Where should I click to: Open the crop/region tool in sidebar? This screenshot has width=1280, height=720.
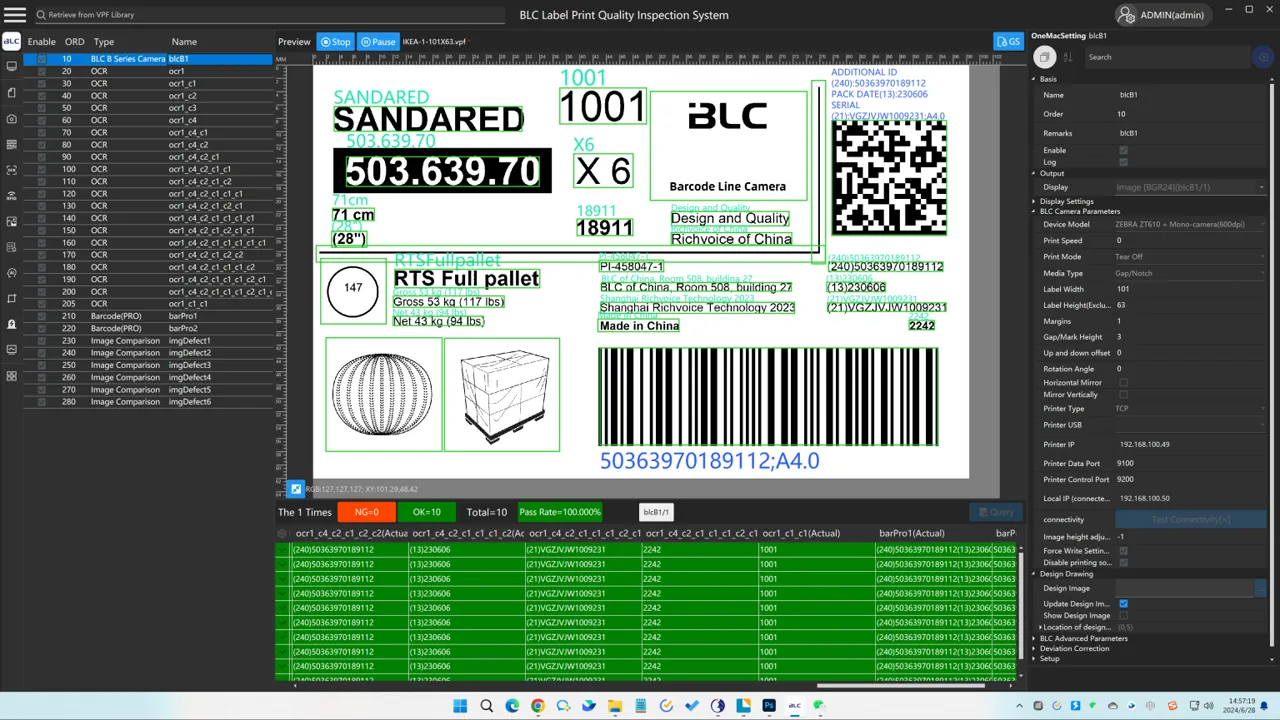(11, 298)
